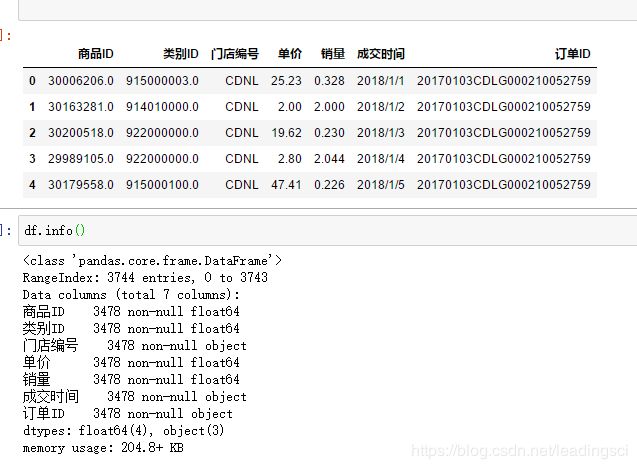The image size is (637, 469).
Task: Click the blog.csdn.net watermark link
Action: click(x=520, y=451)
